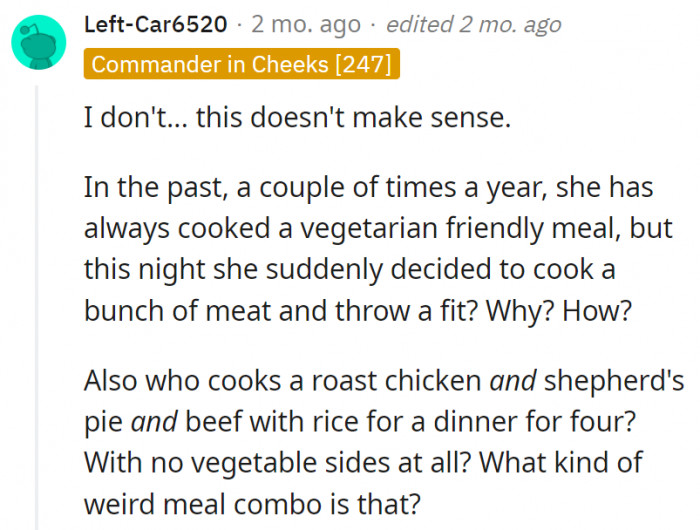Click the "edited 2 mo. ago" label

473,24
